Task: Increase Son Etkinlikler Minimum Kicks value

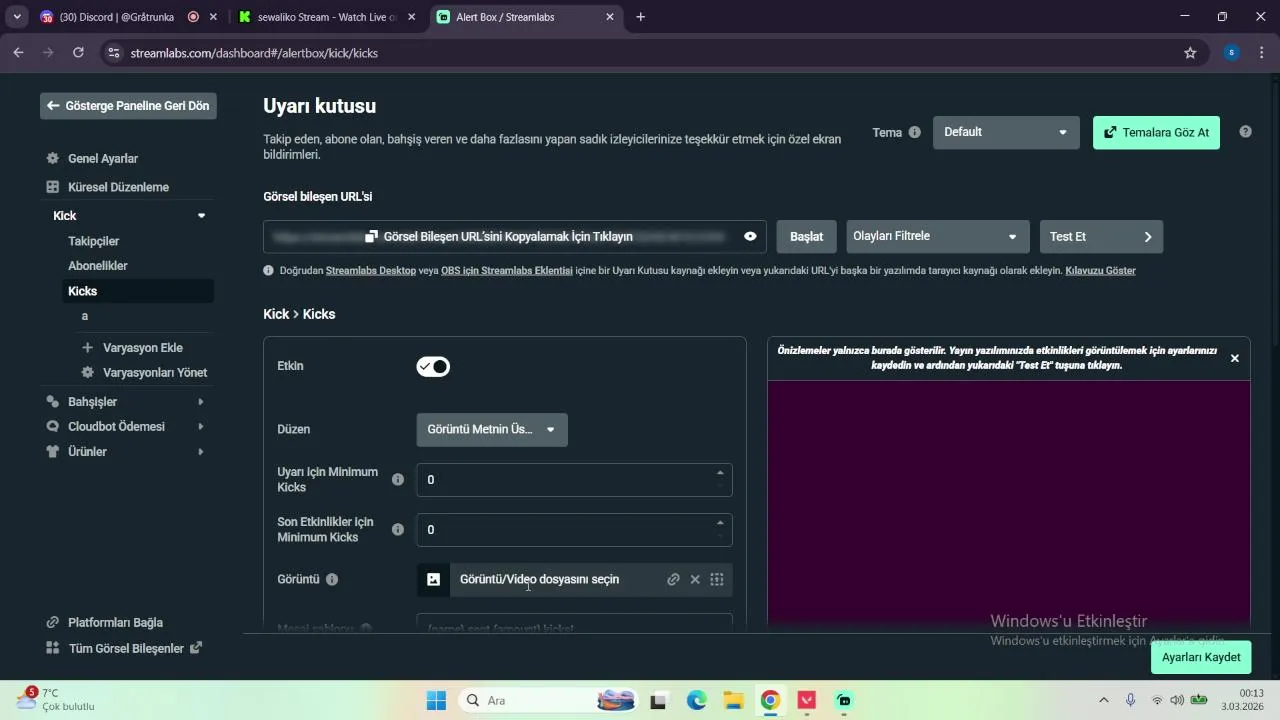Action: point(720,523)
